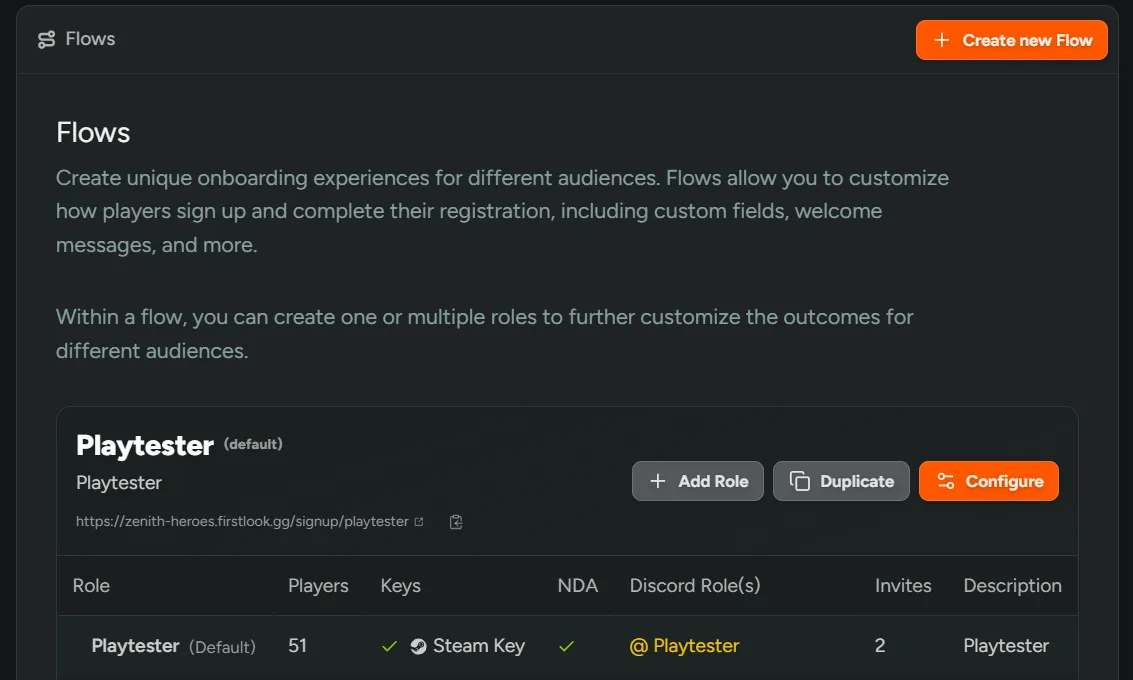
Task: Copy the Playtester signup URL to clipboard
Action: 456,521
